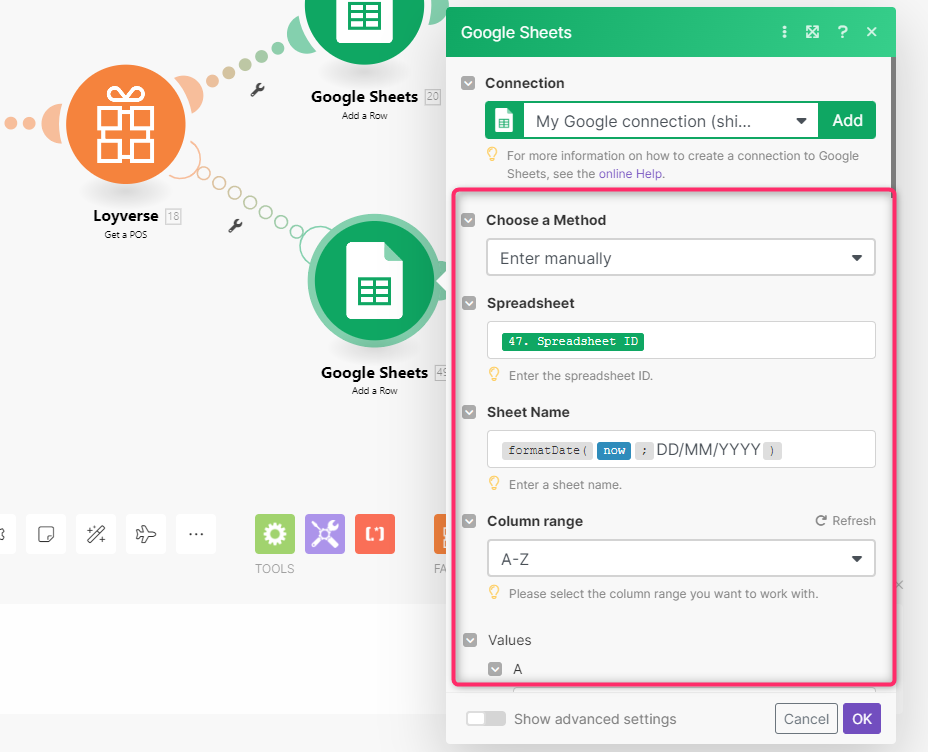Click the airplane explain flow icon

click(146, 534)
